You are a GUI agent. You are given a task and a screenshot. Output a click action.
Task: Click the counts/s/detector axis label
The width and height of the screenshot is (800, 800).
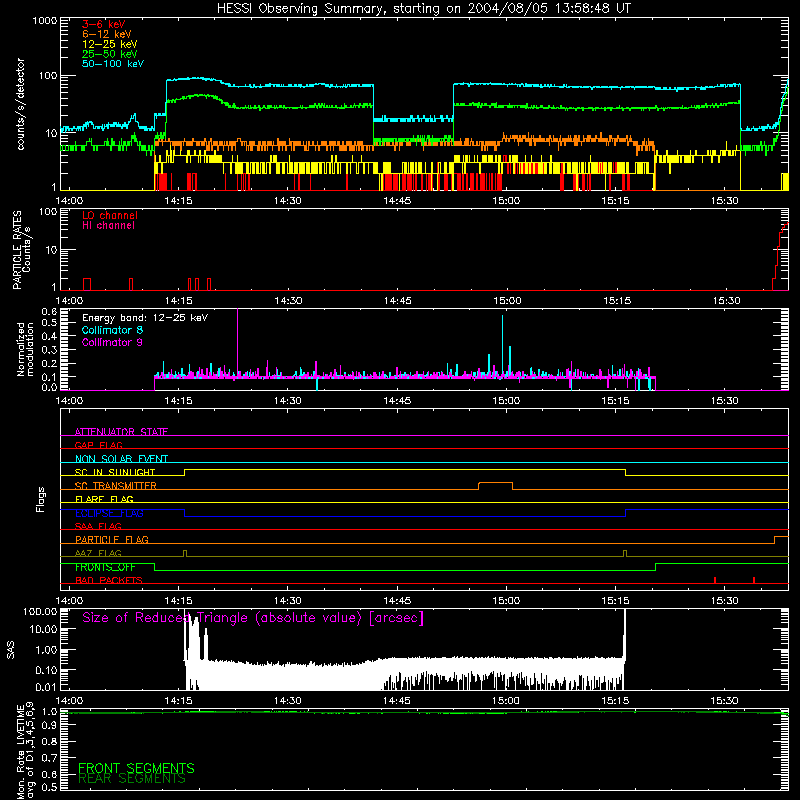[x=20, y=104]
